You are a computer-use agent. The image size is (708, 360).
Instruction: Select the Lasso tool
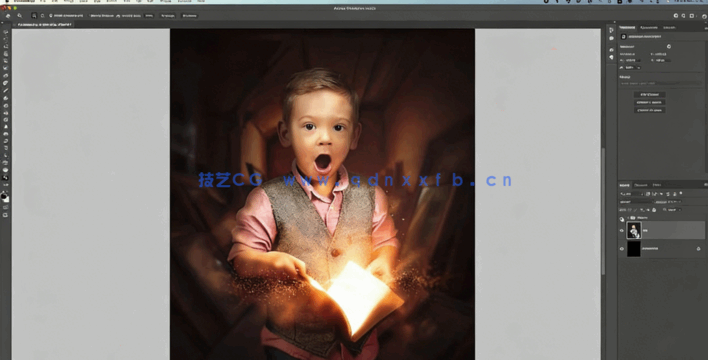pyautogui.click(x=5, y=46)
